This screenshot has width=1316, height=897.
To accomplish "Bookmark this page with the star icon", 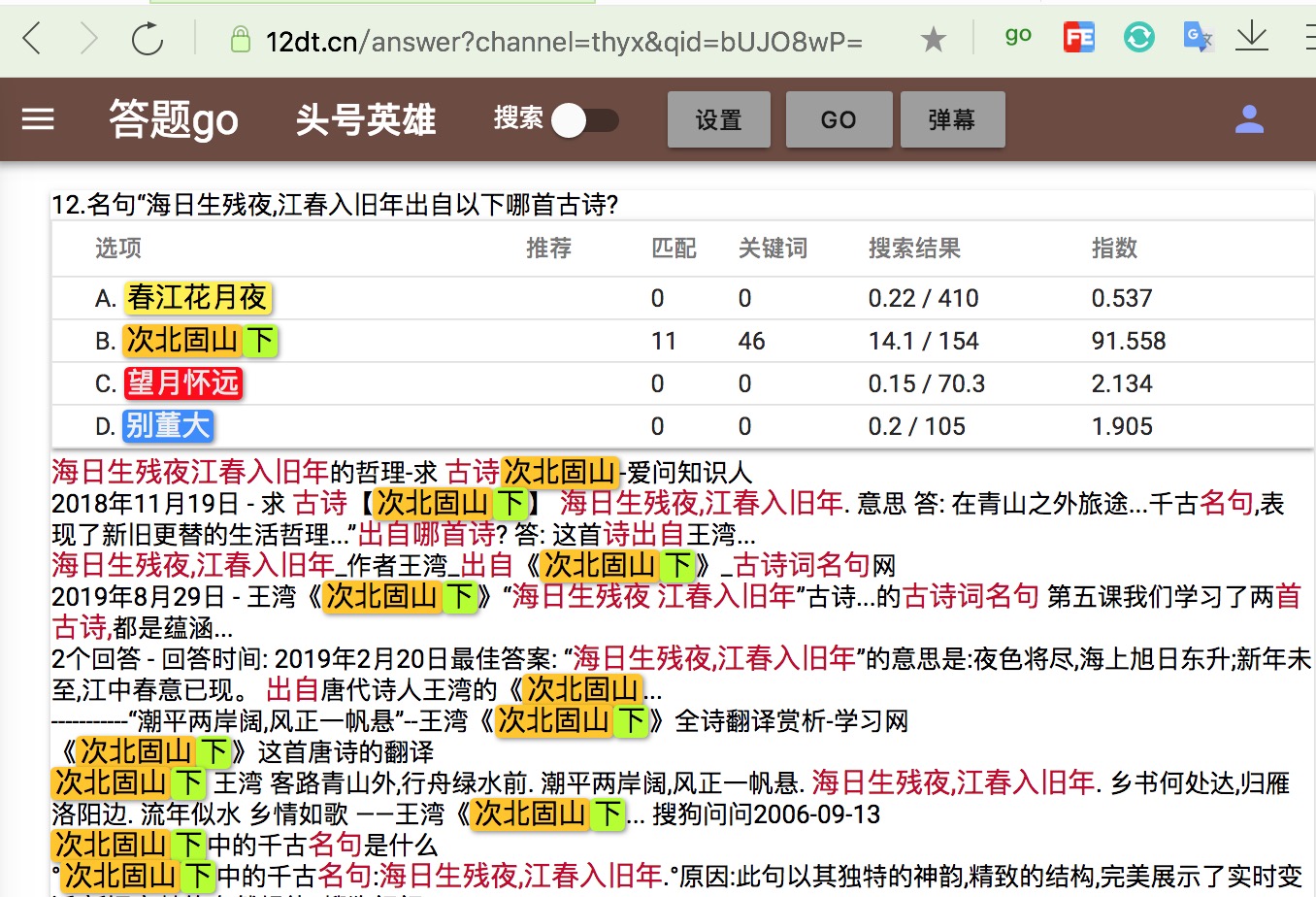I will (x=934, y=40).
